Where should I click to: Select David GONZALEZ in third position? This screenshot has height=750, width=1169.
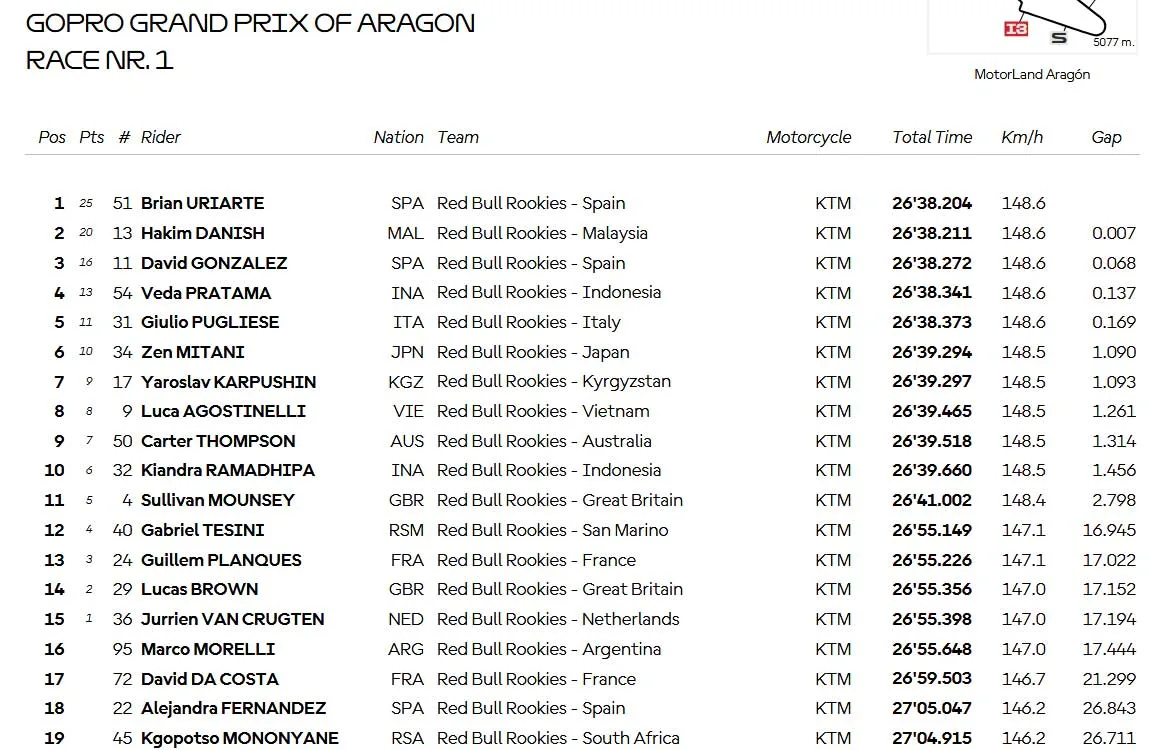pyautogui.click(x=214, y=263)
